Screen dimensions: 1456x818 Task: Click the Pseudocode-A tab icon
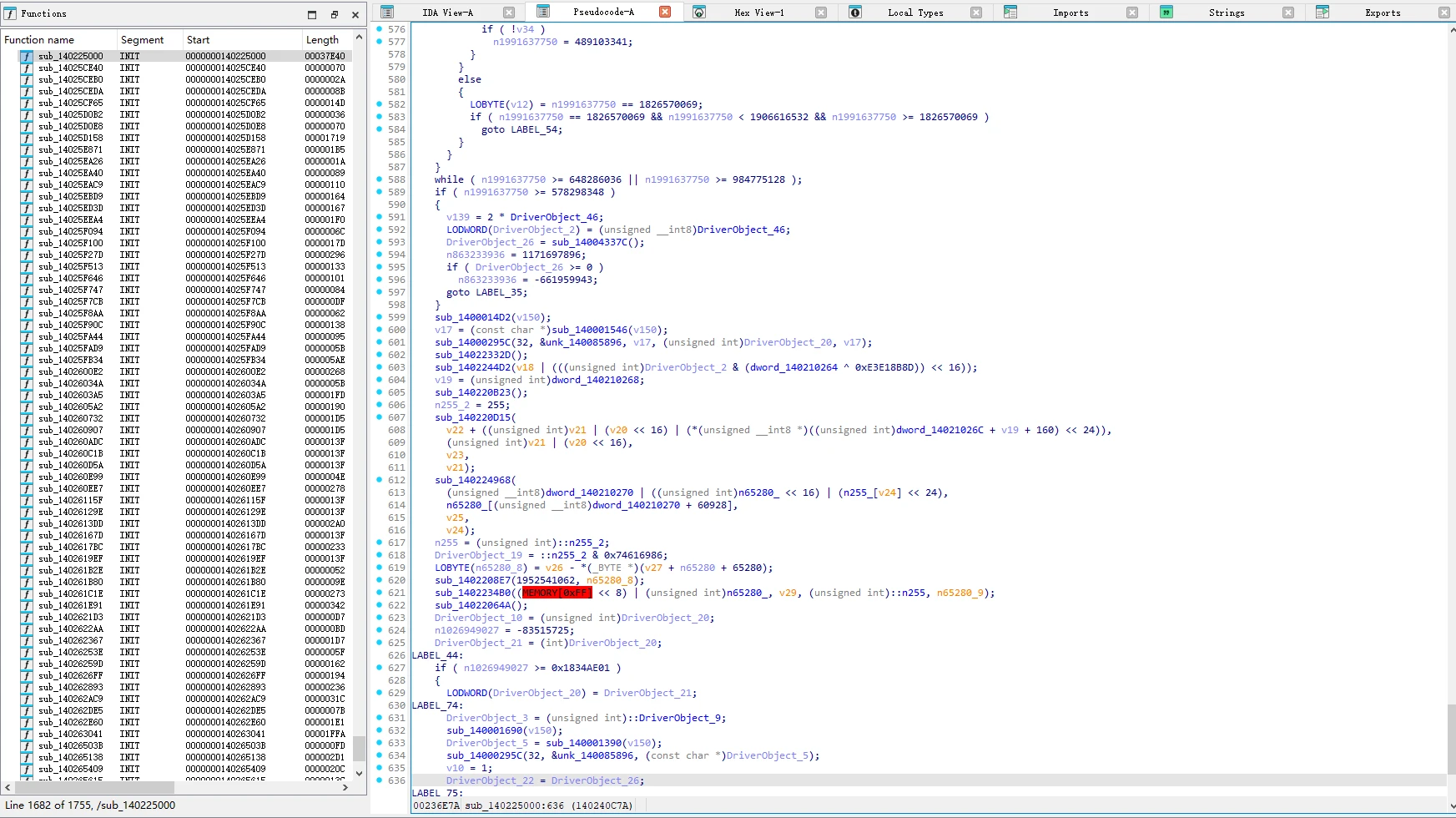tap(543, 12)
